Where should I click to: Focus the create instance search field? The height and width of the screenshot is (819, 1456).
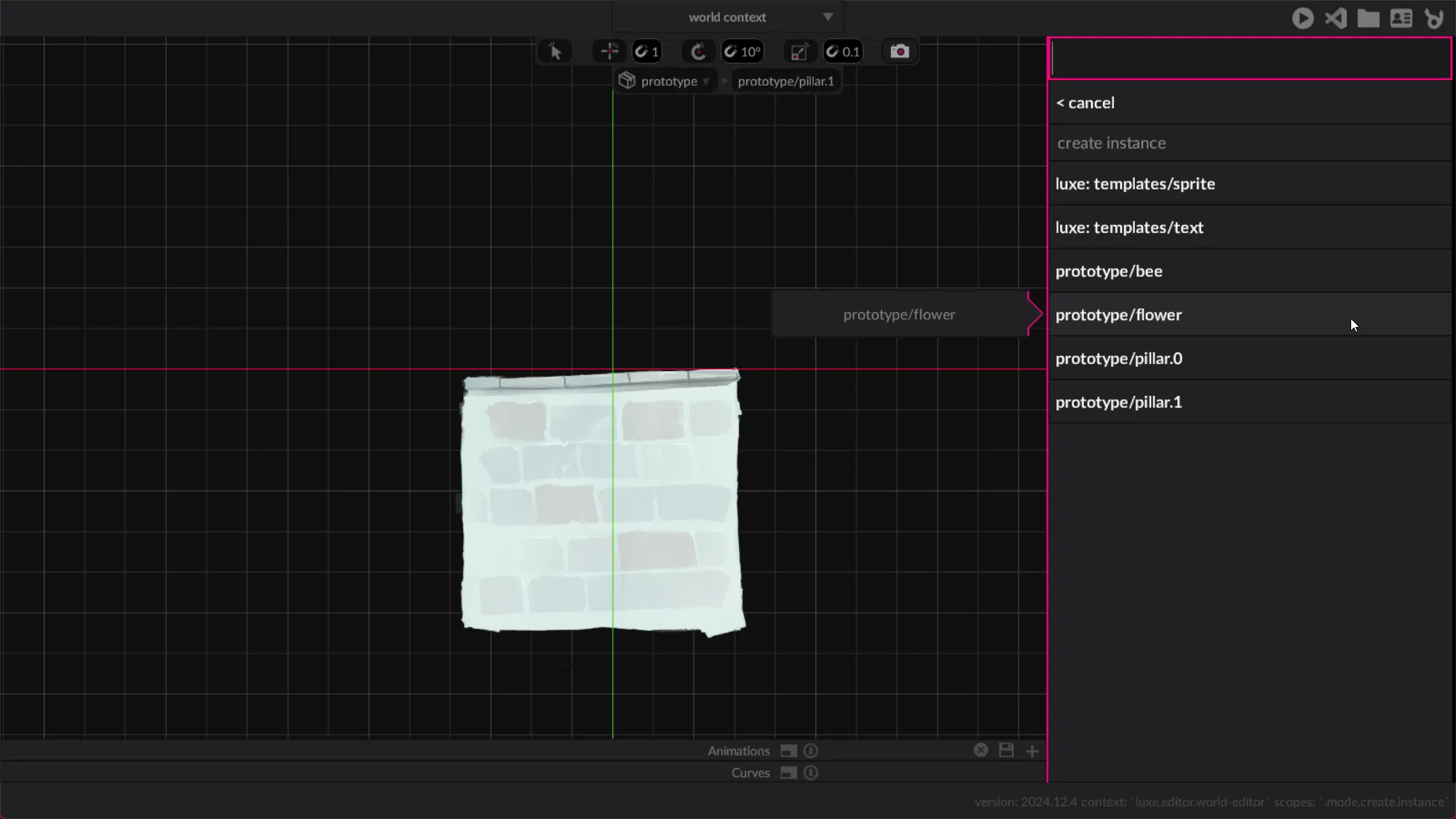(1249, 59)
